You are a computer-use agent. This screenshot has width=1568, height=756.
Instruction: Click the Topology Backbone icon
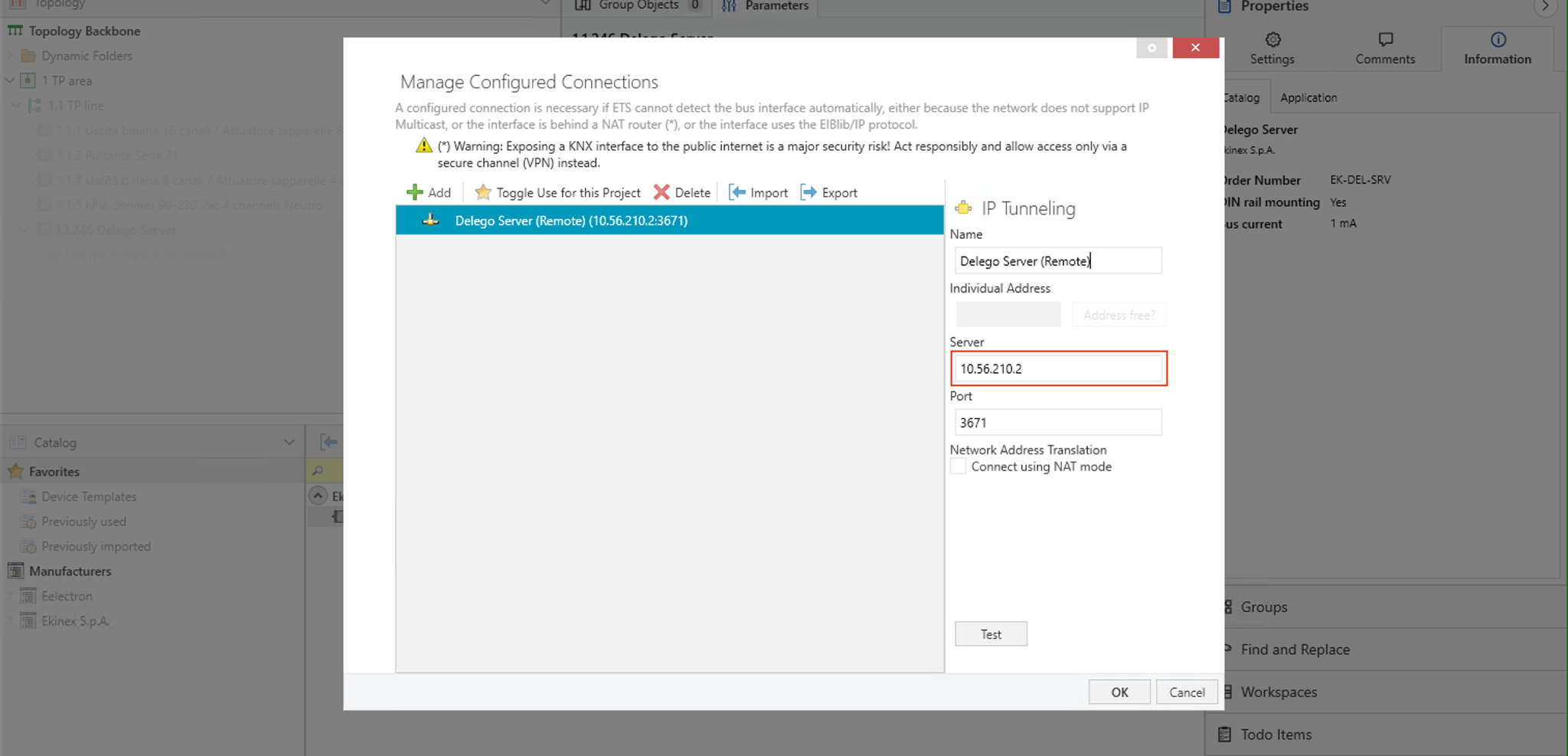click(15, 31)
